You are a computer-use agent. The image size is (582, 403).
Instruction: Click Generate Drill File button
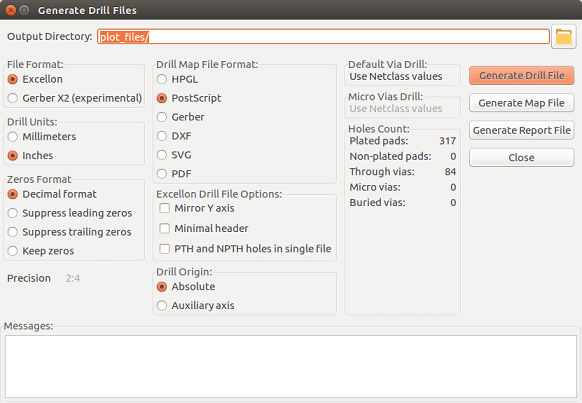point(521,75)
